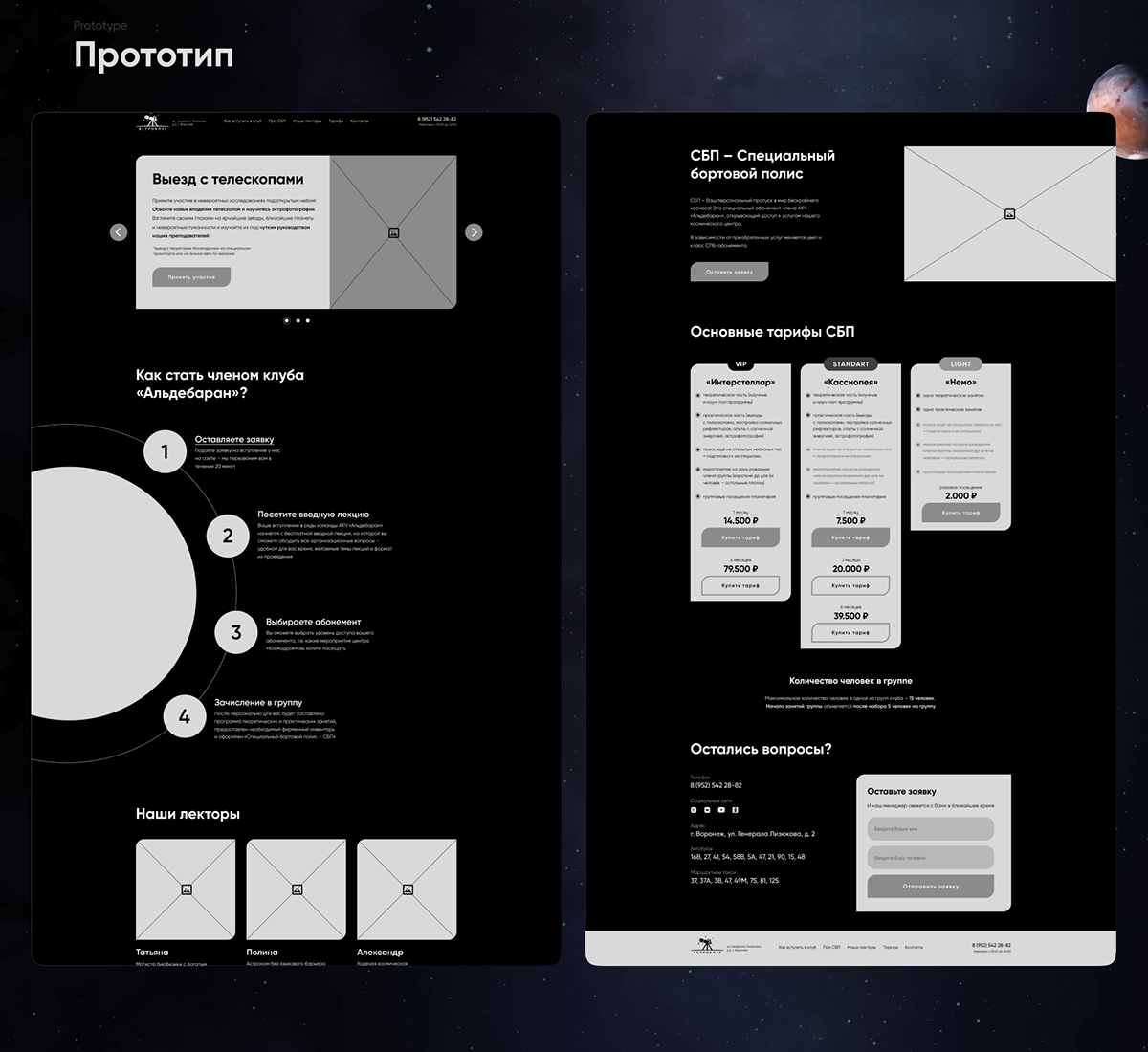Open the YouTube social network icon
The height and width of the screenshot is (1052, 1148).
coord(721,810)
